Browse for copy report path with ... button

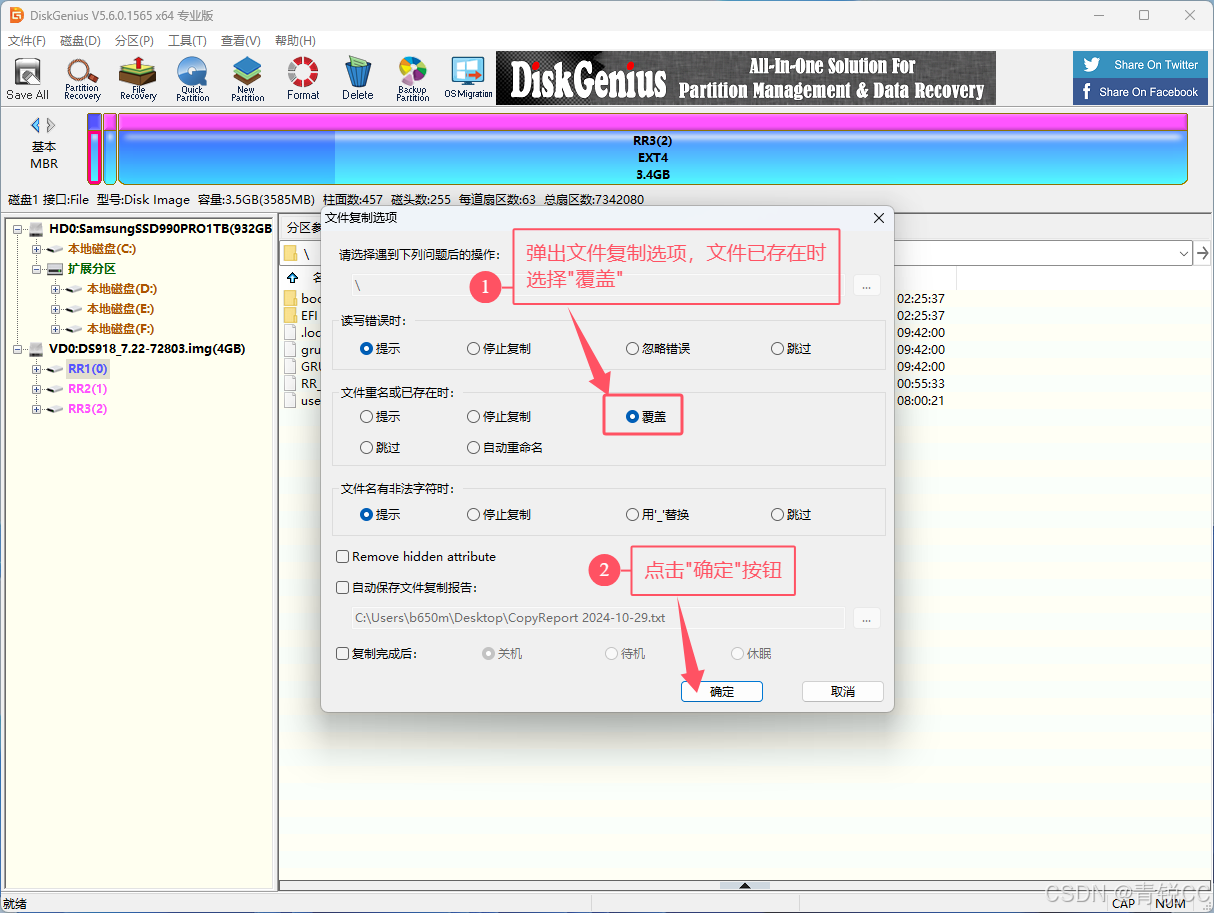pos(867,618)
